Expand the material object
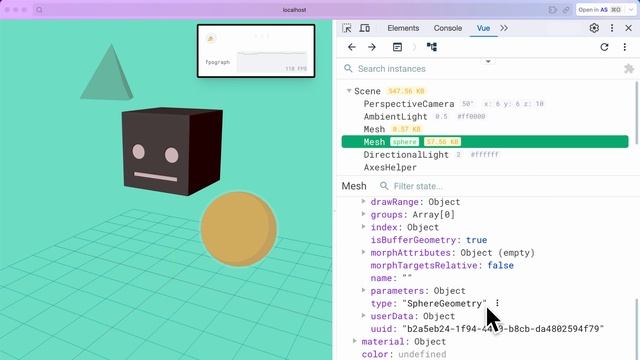 tap(354, 341)
